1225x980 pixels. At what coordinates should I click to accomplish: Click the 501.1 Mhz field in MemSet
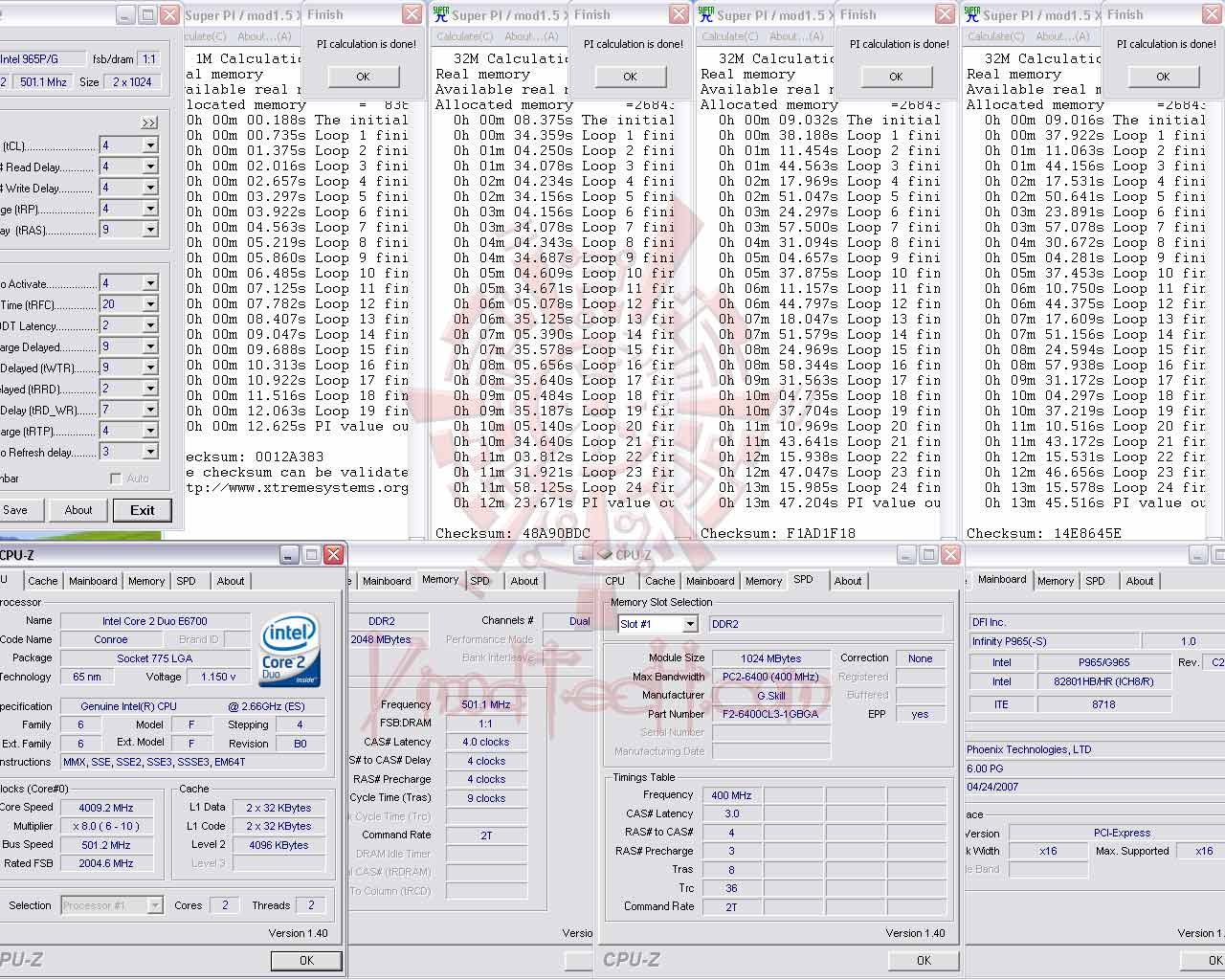click(x=44, y=81)
